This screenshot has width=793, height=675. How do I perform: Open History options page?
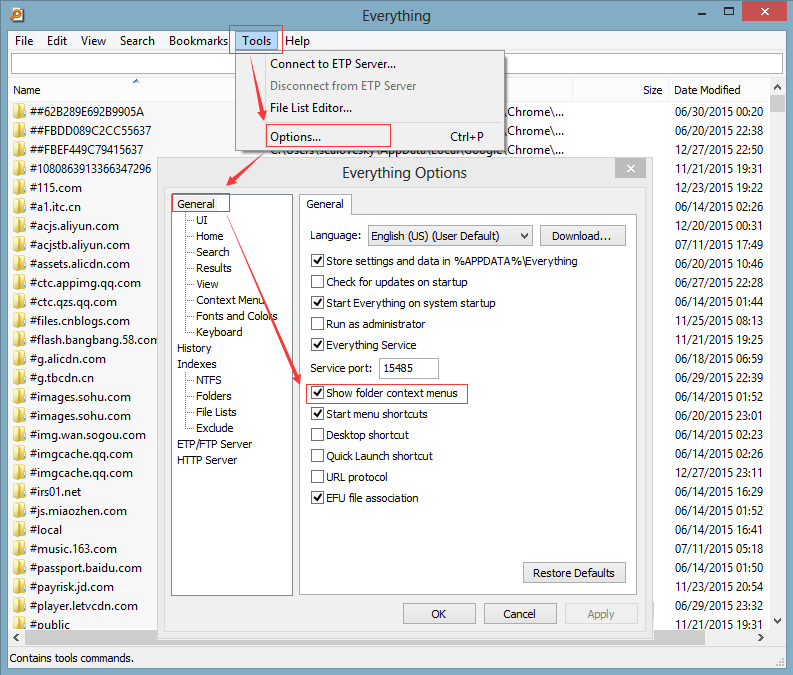[x=194, y=348]
